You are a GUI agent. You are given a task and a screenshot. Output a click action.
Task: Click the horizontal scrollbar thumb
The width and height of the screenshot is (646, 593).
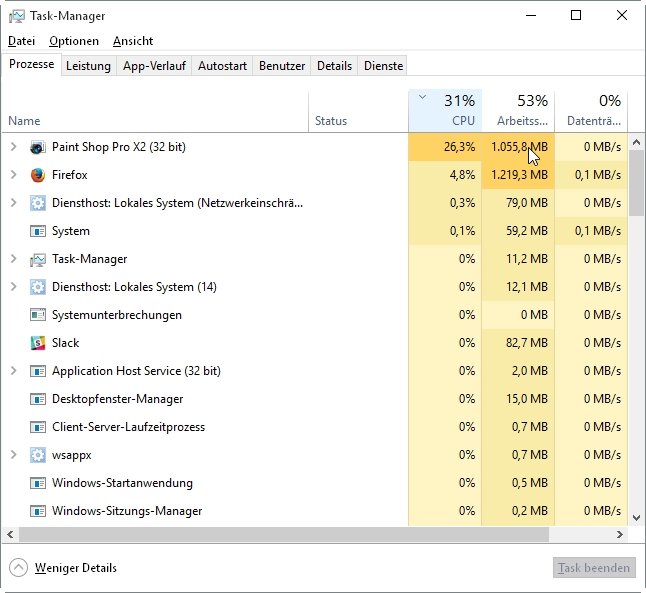pos(284,535)
